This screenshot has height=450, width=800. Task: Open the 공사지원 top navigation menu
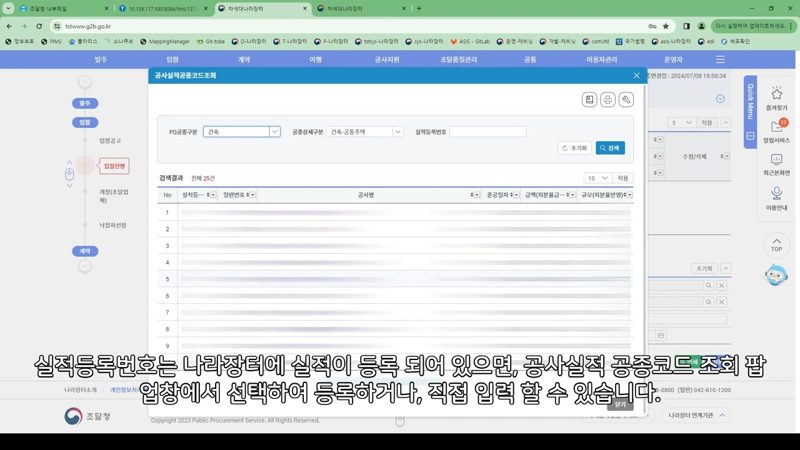click(x=387, y=60)
